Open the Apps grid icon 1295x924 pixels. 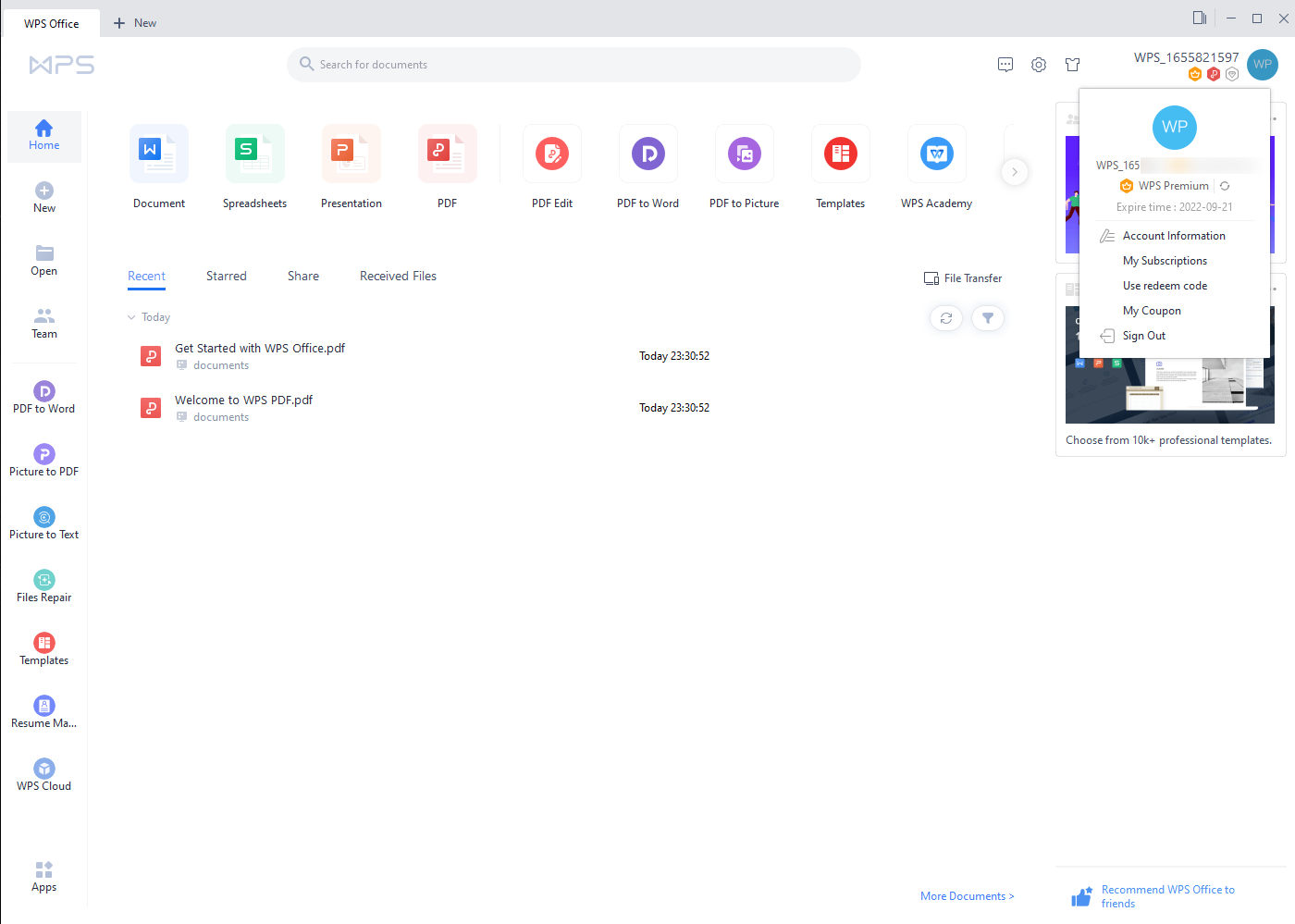click(43, 876)
